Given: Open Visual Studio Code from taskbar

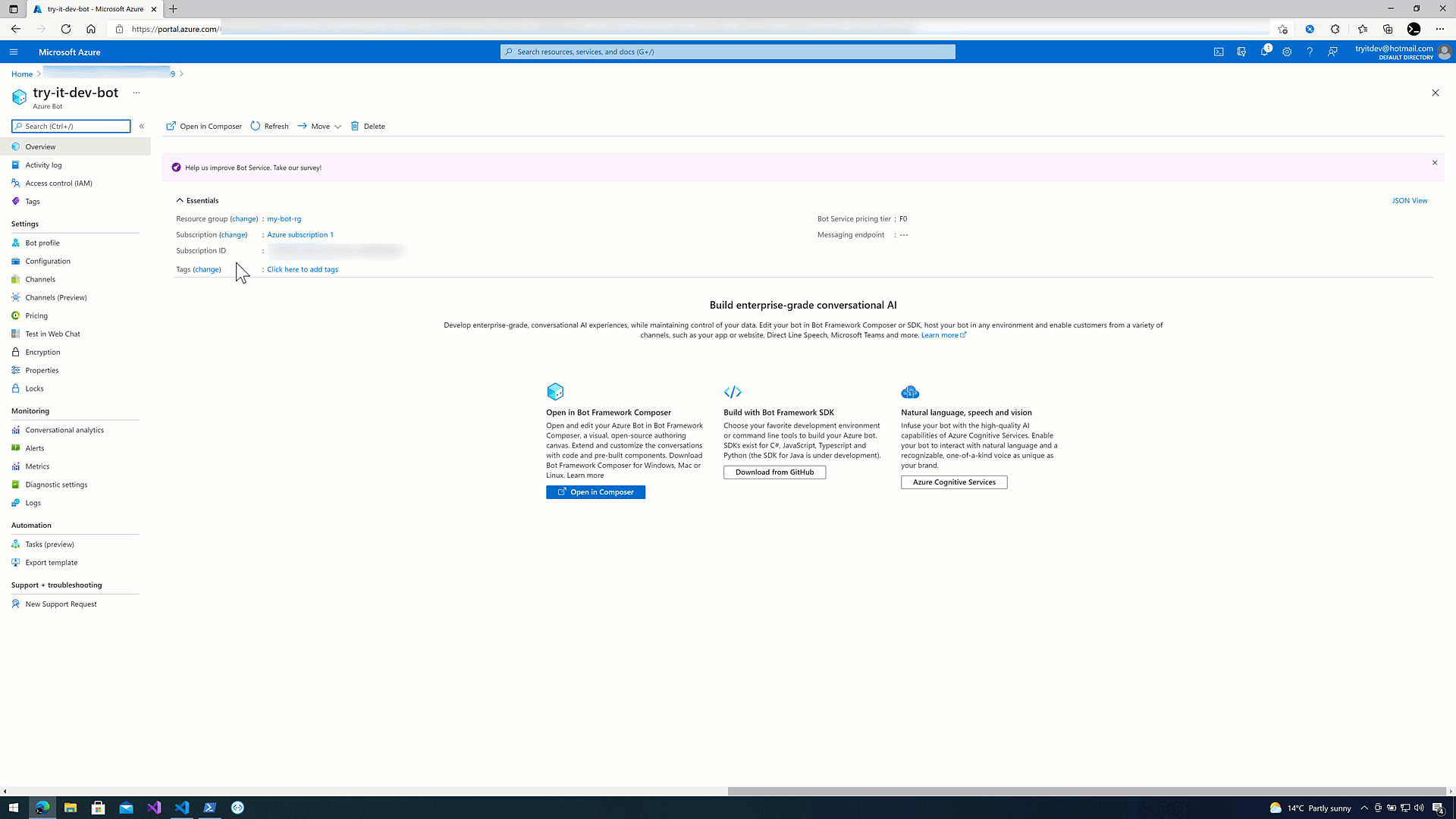Looking at the screenshot, I should pyautogui.click(x=182, y=808).
